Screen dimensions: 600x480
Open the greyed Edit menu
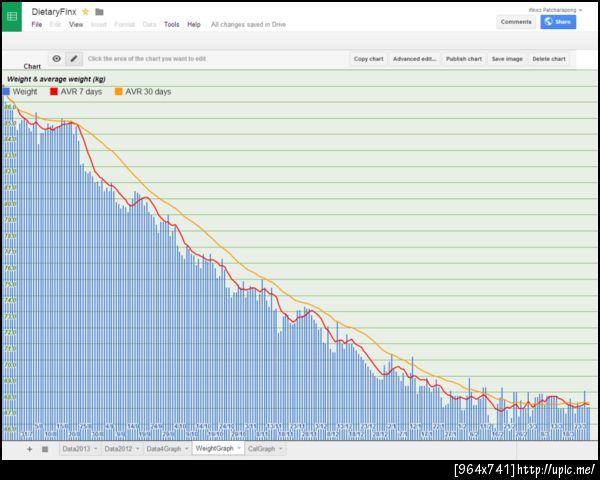[55, 24]
